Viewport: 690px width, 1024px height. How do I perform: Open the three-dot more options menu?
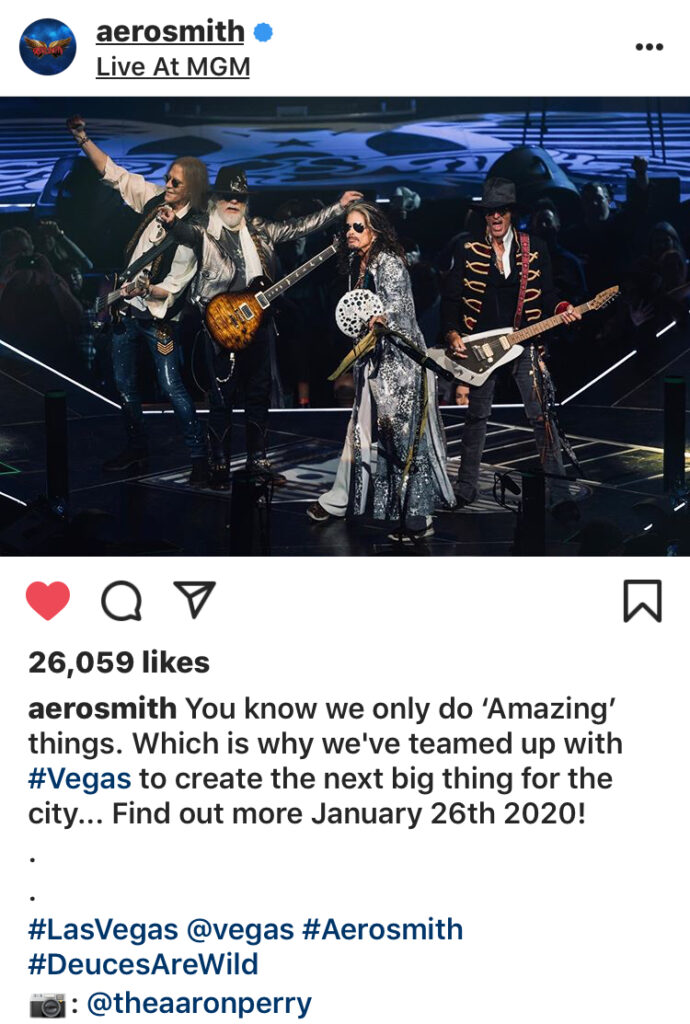[650, 47]
